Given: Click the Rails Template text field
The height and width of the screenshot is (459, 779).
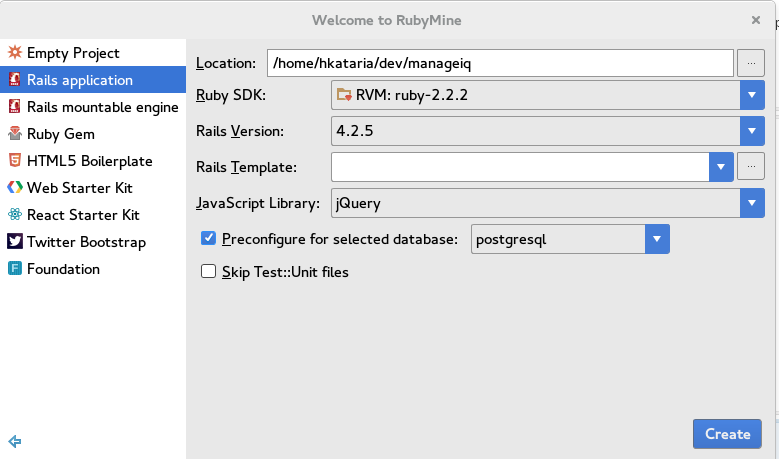Looking at the screenshot, I should (x=520, y=167).
